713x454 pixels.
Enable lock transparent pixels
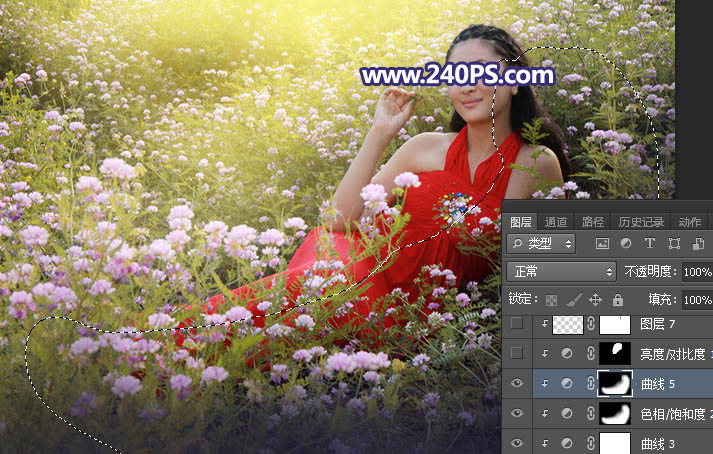click(x=550, y=299)
